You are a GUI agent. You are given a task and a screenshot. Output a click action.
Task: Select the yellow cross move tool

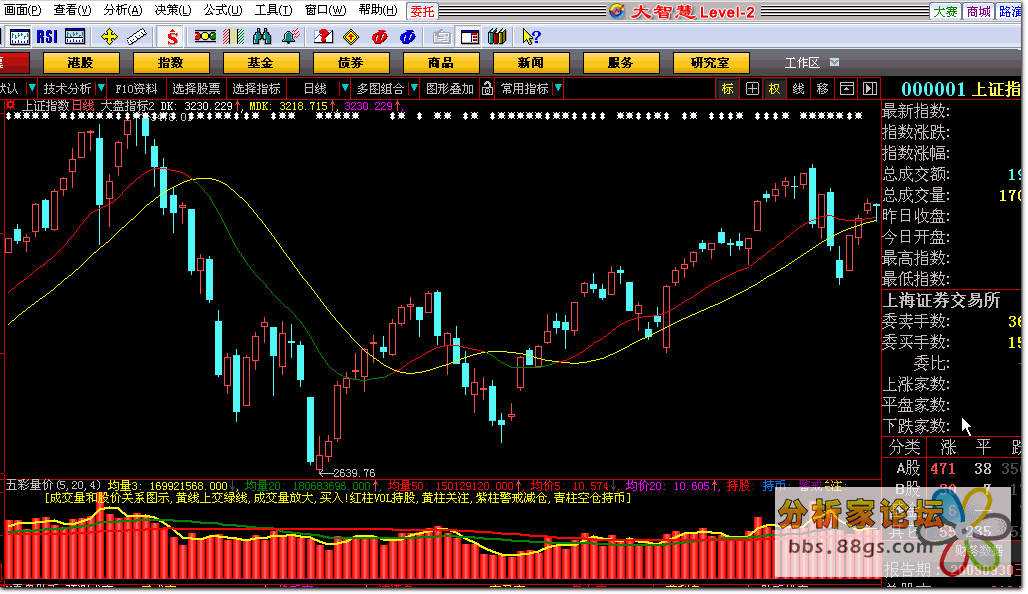(x=109, y=37)
